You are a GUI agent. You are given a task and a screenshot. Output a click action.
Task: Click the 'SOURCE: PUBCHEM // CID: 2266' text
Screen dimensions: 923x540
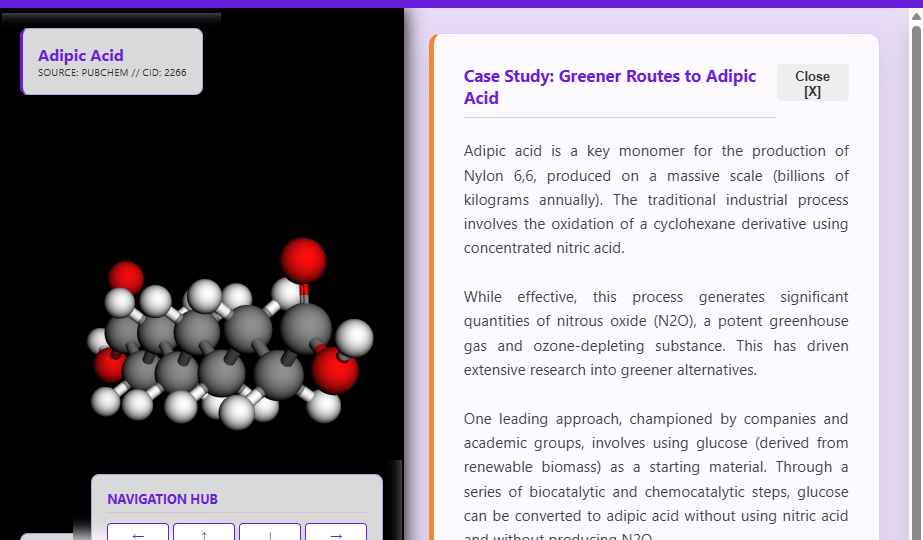click(x=112, y=72)
